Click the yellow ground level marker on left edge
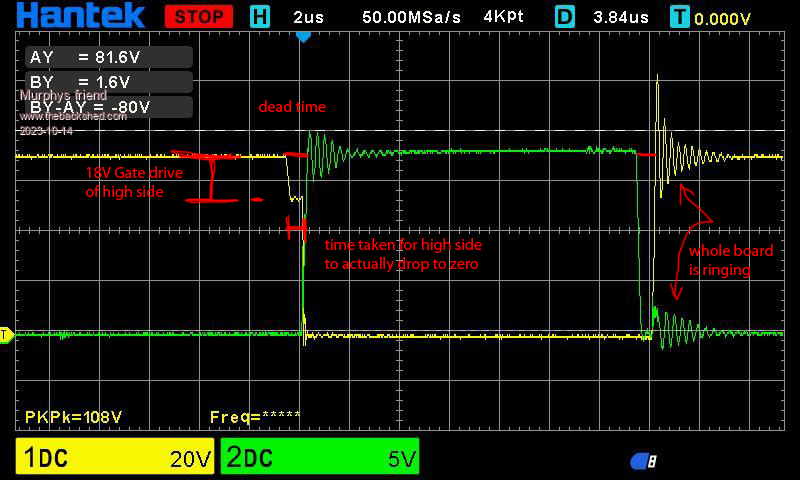This screenshot has width=800, height=480. click(x=5, y=335)
